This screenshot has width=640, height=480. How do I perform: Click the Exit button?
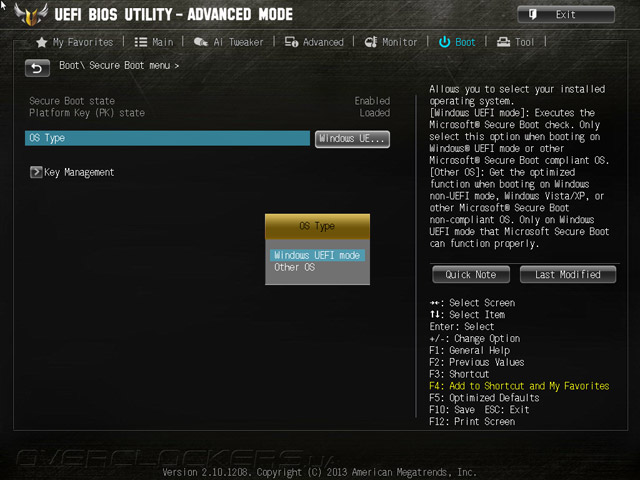pos(566,15)
